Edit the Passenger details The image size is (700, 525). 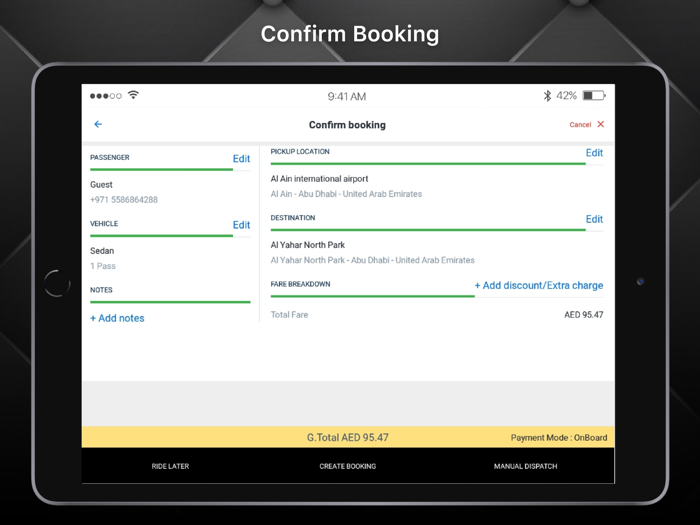241,159
